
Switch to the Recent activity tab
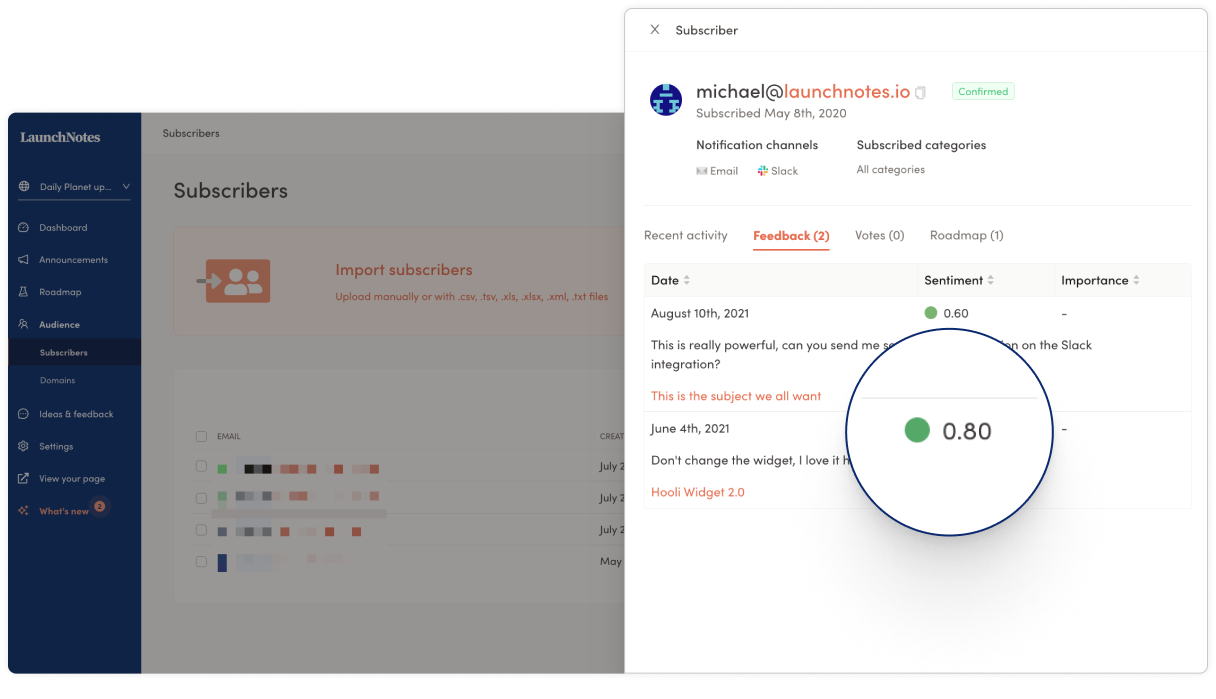click(686, 235)
